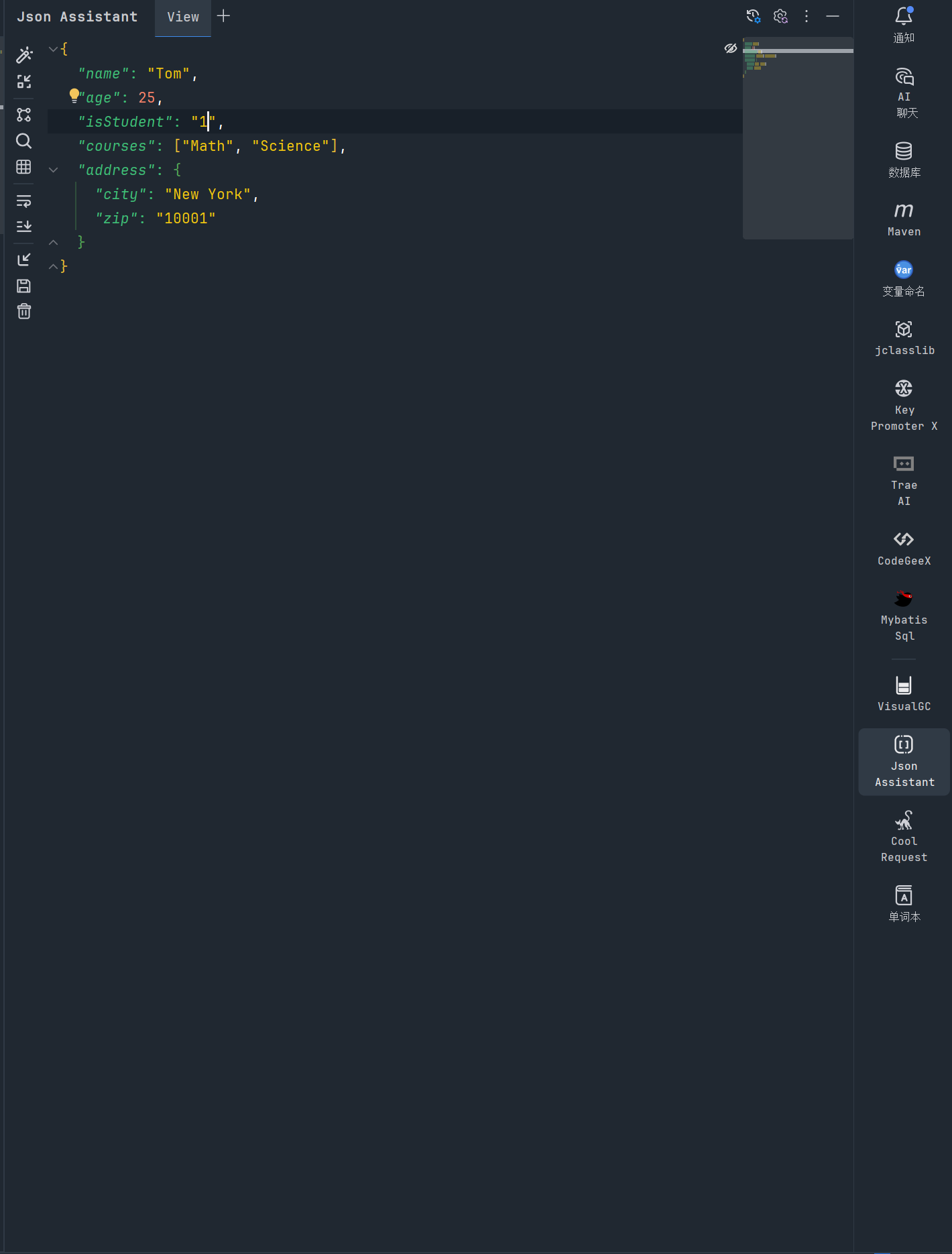Click the yellow lightbulb quick-fix on age line
Viewport: 952px width, 1254px height.
74,96
